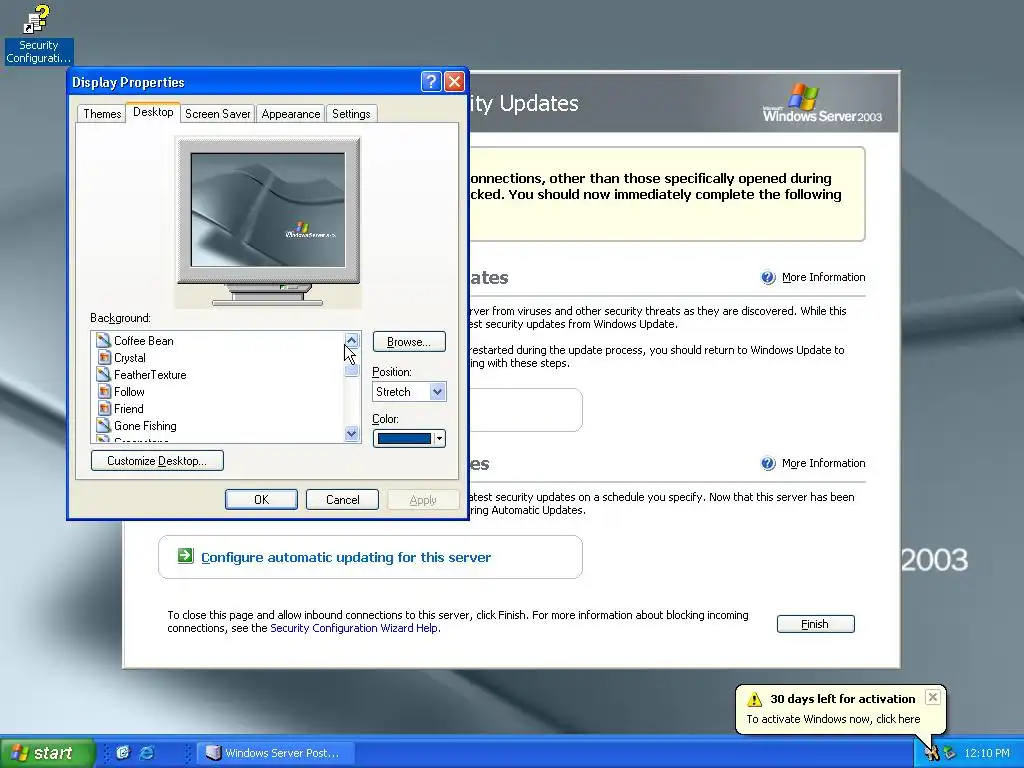The image size is (1024, 768).
Task: Click the Follow image file icon
Action: pyautogui.click(x=103, y=391)
